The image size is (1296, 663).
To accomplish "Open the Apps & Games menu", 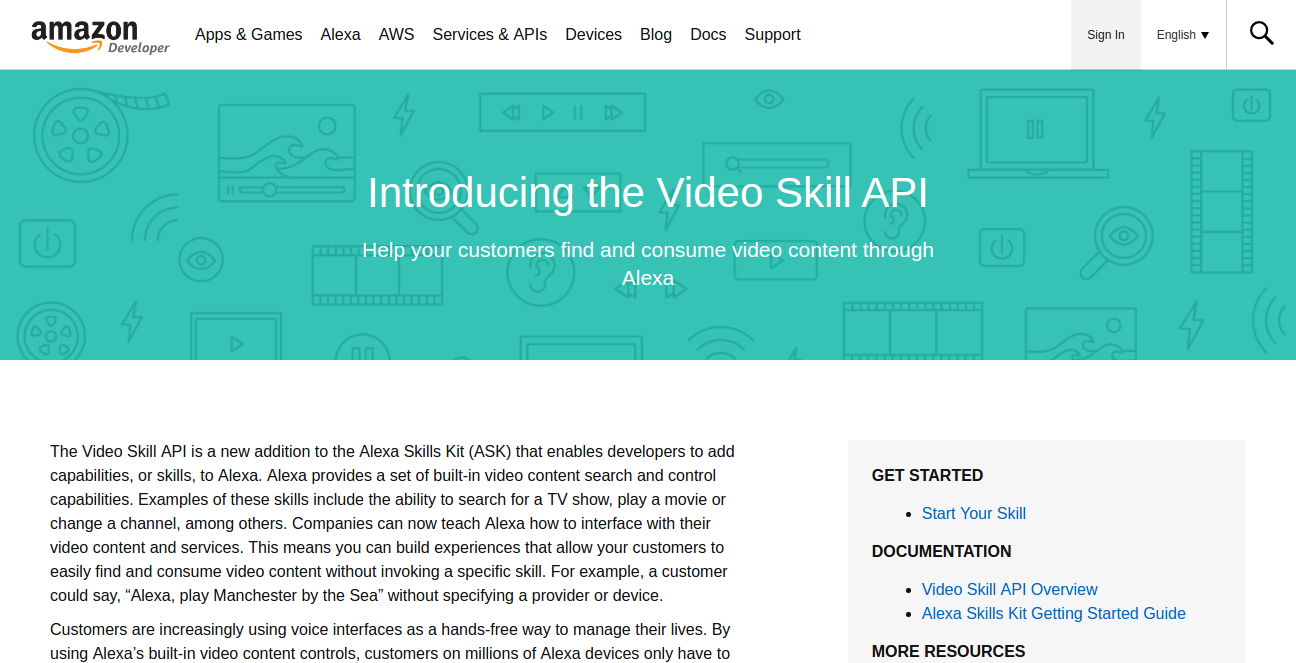I will (248, 34).
